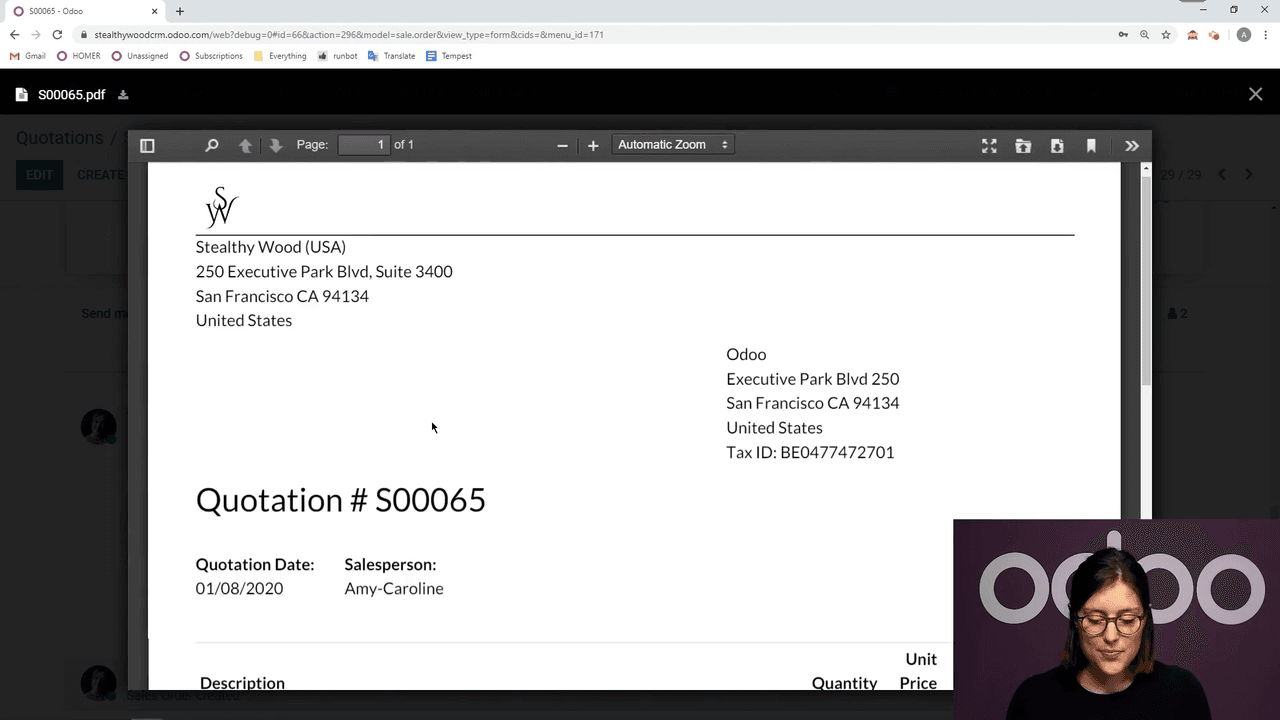Click the PDF open file icon

point(1023,146)
